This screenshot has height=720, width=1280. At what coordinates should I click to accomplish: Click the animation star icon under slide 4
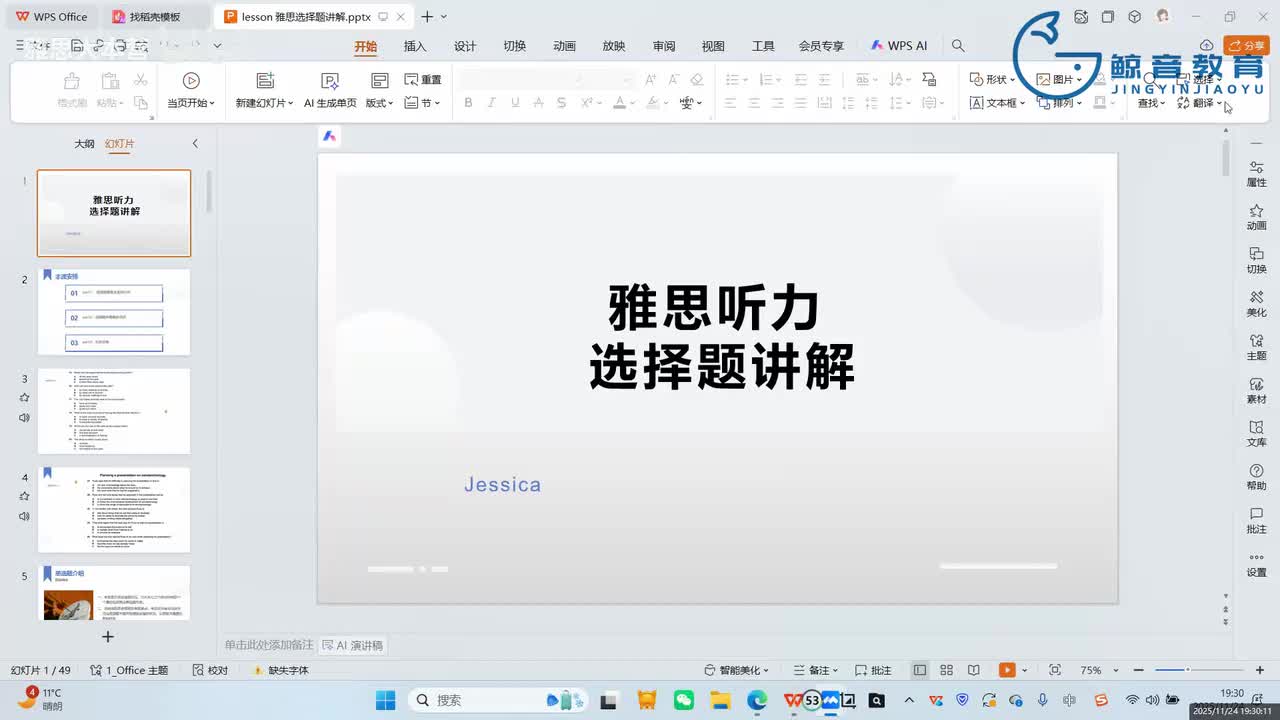24,496
